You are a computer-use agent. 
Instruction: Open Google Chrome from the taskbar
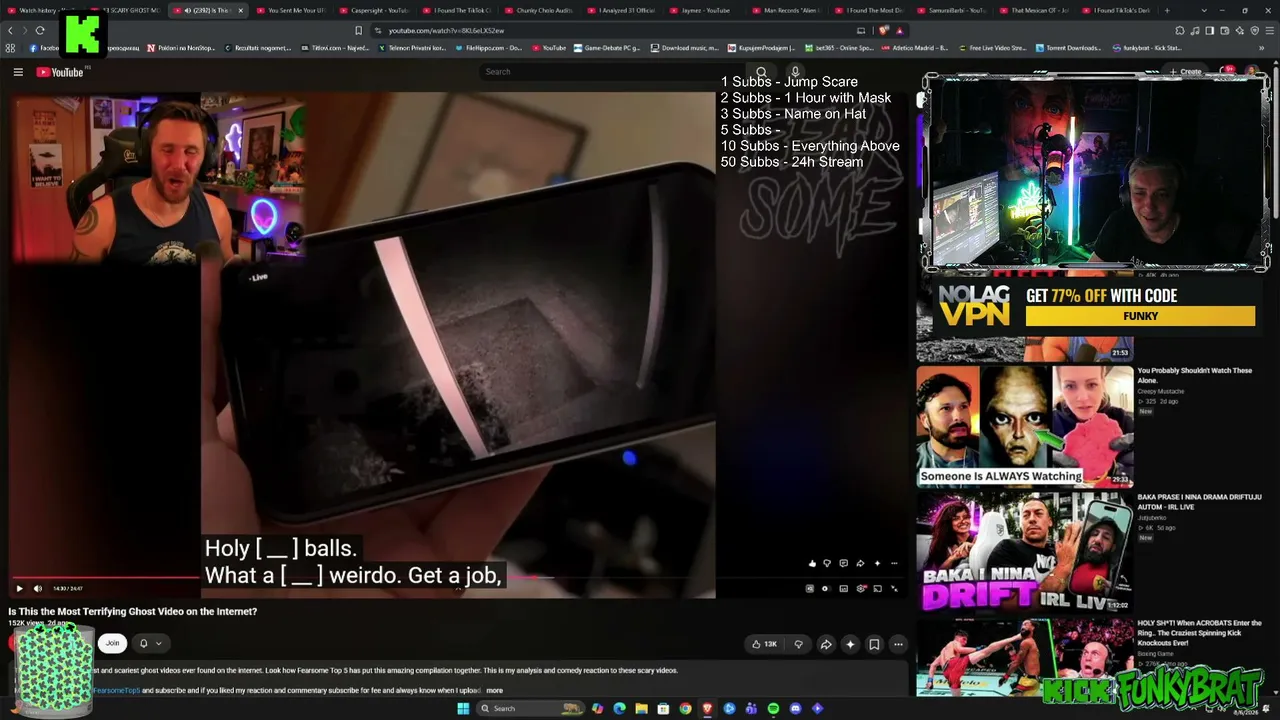coord(685,709)
